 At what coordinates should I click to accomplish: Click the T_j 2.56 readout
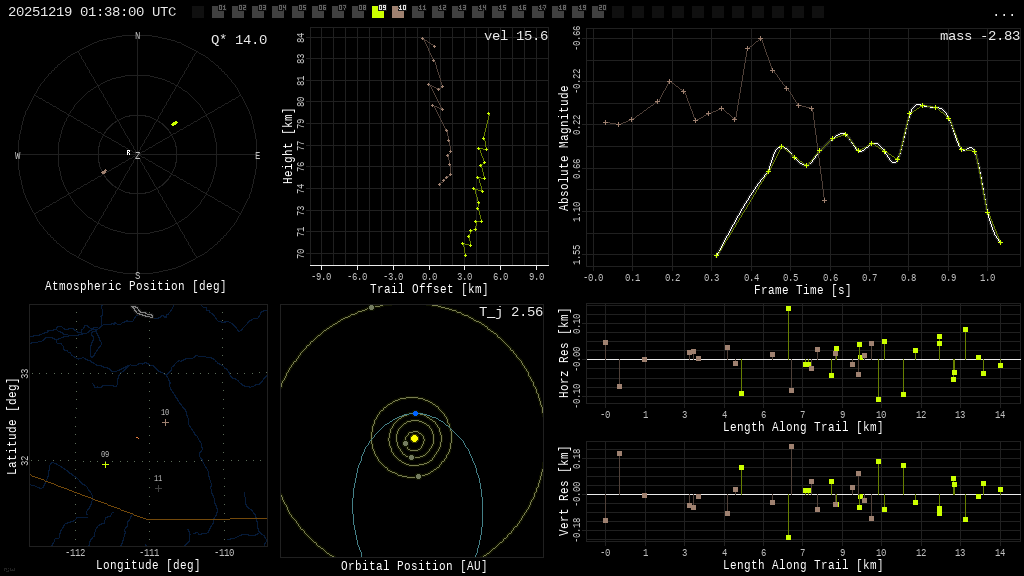[x=510, y=312]
